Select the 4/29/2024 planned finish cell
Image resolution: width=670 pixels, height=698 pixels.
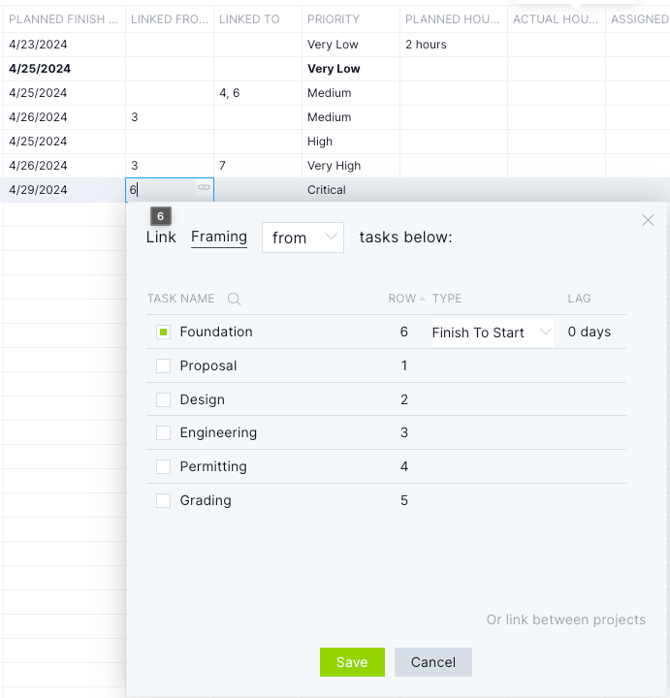coord(65,190)
